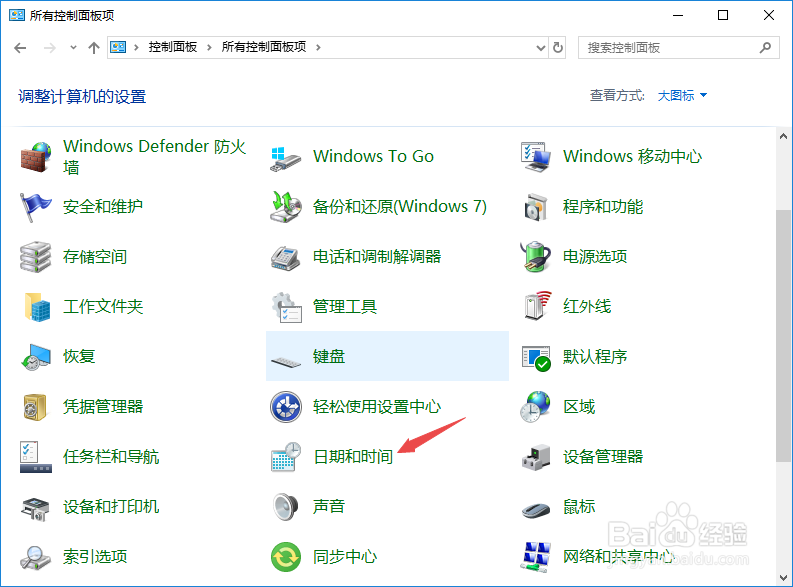Open the Windows Defender firewall brick wall icon
This screenshot has width=793, height=587.
coord(36,157)
